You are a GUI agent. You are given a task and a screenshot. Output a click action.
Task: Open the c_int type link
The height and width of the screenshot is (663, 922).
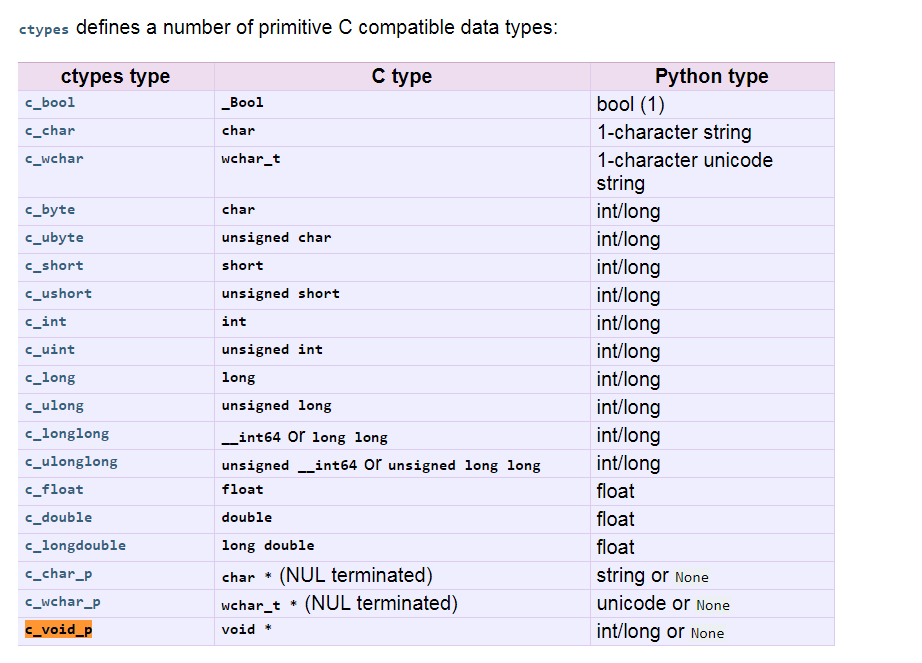click(x=46, y=322)
